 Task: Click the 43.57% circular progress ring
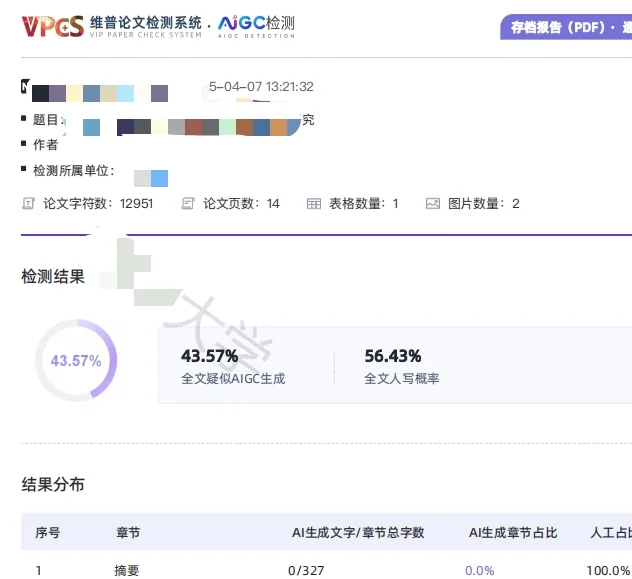coord(76,360)
